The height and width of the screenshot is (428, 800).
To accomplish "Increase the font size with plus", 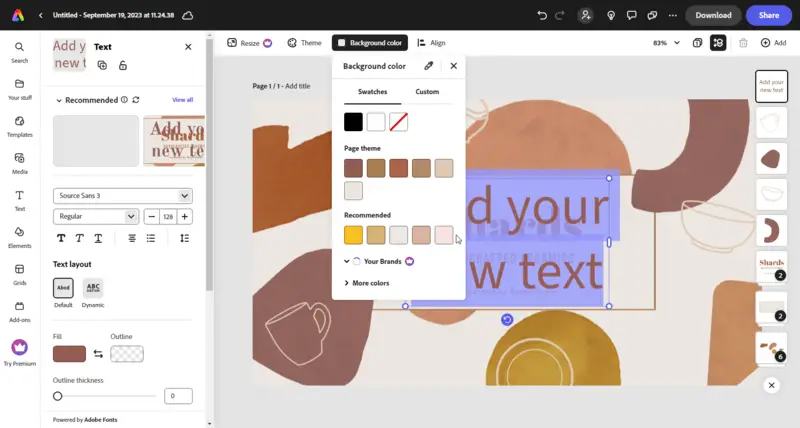I will pyautogui.click(x=184, y=216).
